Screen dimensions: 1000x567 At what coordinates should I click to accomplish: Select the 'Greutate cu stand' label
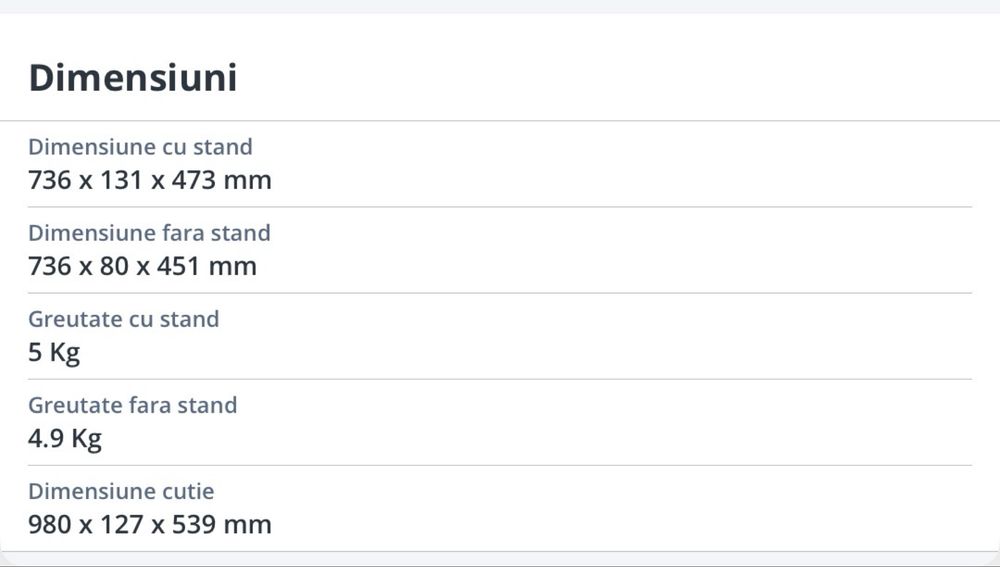click(x=123, y=319)
